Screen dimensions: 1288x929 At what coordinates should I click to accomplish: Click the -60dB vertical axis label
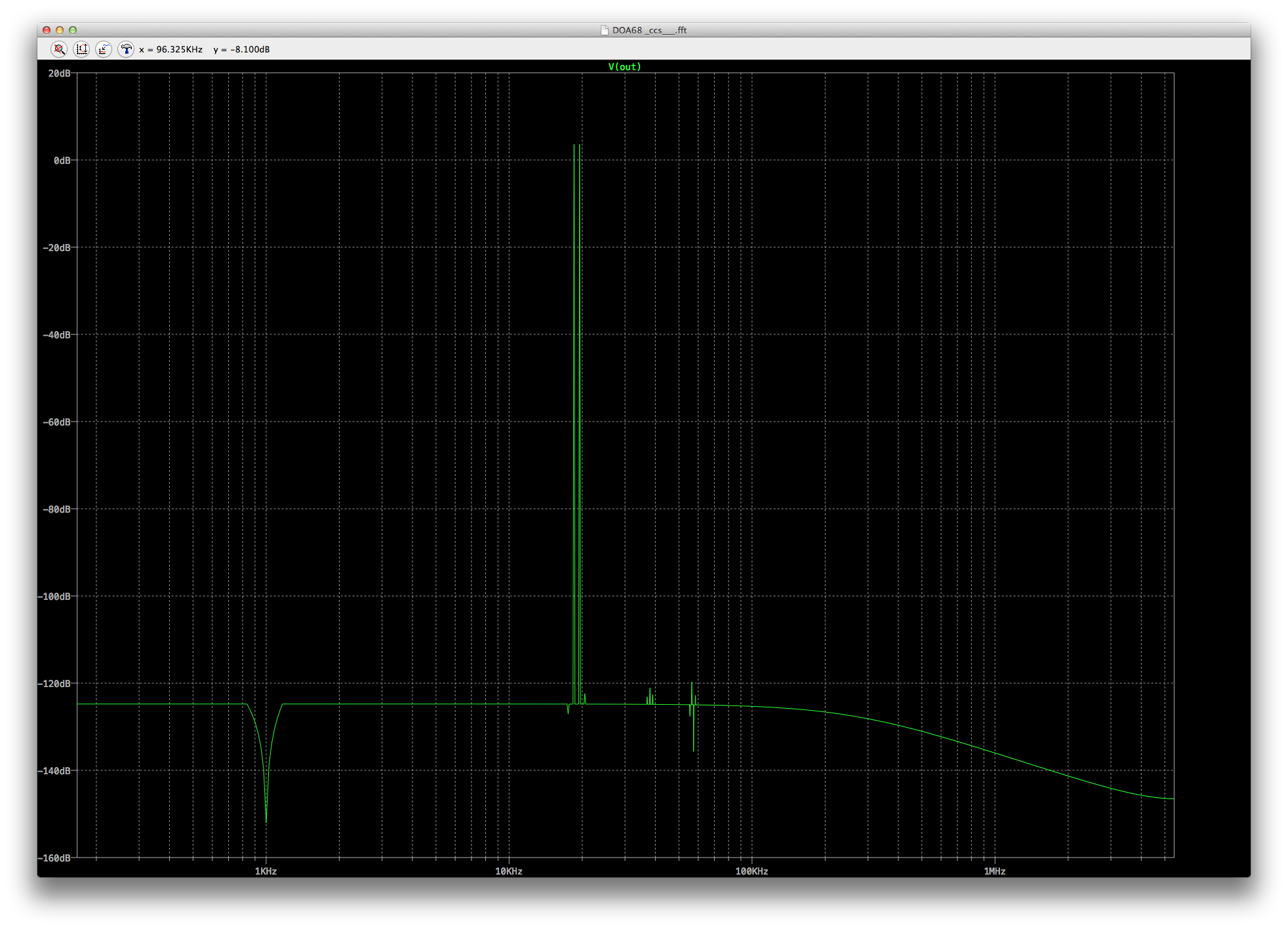[56, 422]
